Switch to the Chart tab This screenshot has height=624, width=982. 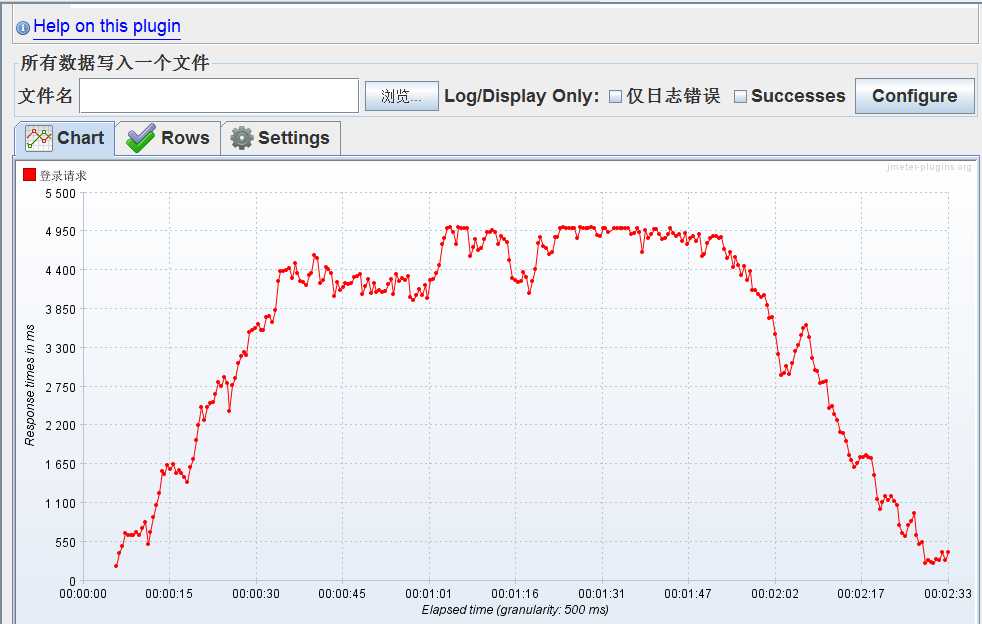(x=65, y=138)
